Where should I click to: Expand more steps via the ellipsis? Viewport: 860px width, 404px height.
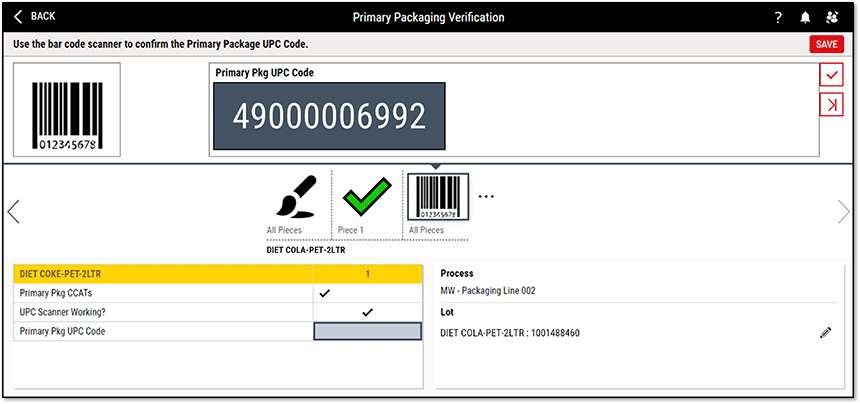coord(486,196)
